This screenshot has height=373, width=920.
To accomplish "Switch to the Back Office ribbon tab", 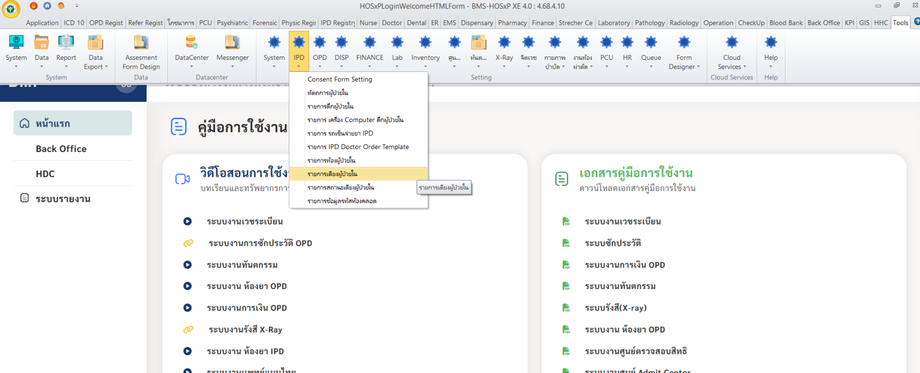I will [x=823, y=23].
